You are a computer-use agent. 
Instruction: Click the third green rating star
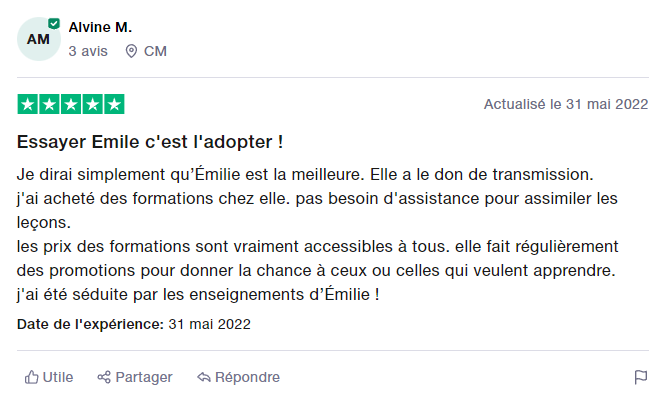pos(71,104)
